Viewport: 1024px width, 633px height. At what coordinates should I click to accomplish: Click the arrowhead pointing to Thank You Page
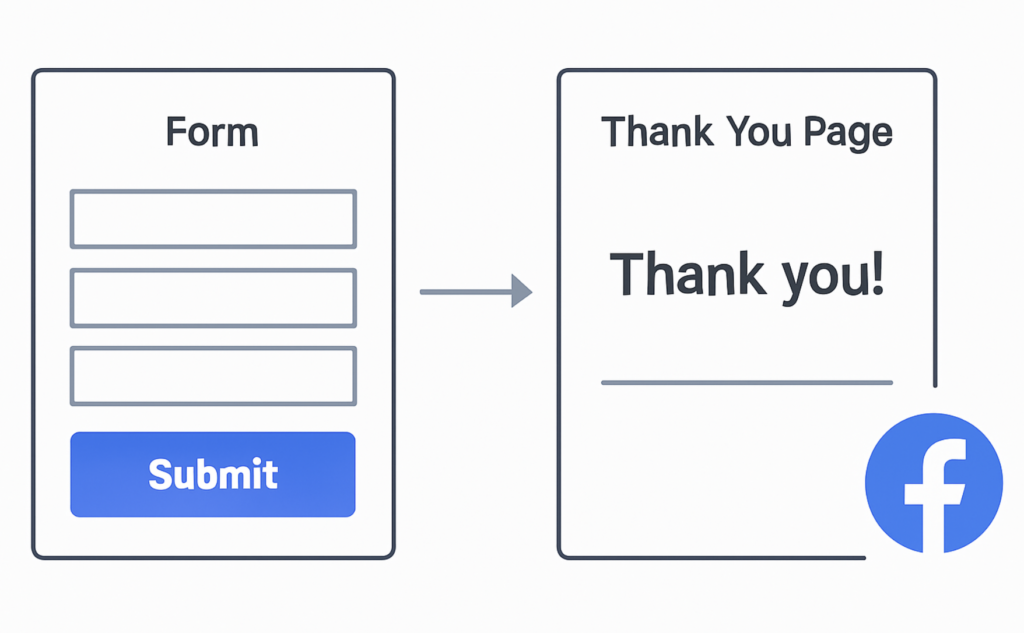click(x=521, y=292)
